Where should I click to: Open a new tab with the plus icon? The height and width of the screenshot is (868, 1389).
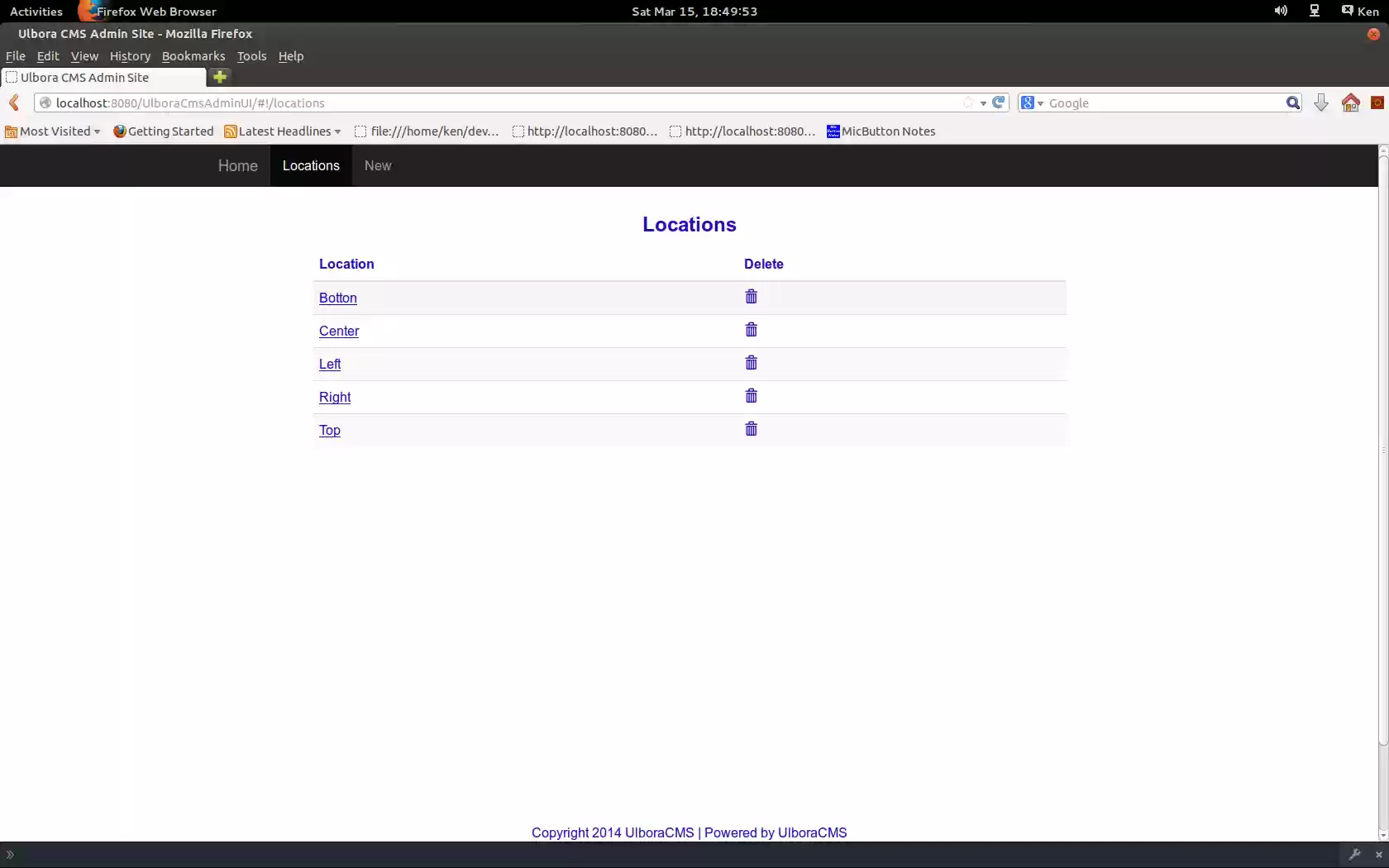[219, 77]
